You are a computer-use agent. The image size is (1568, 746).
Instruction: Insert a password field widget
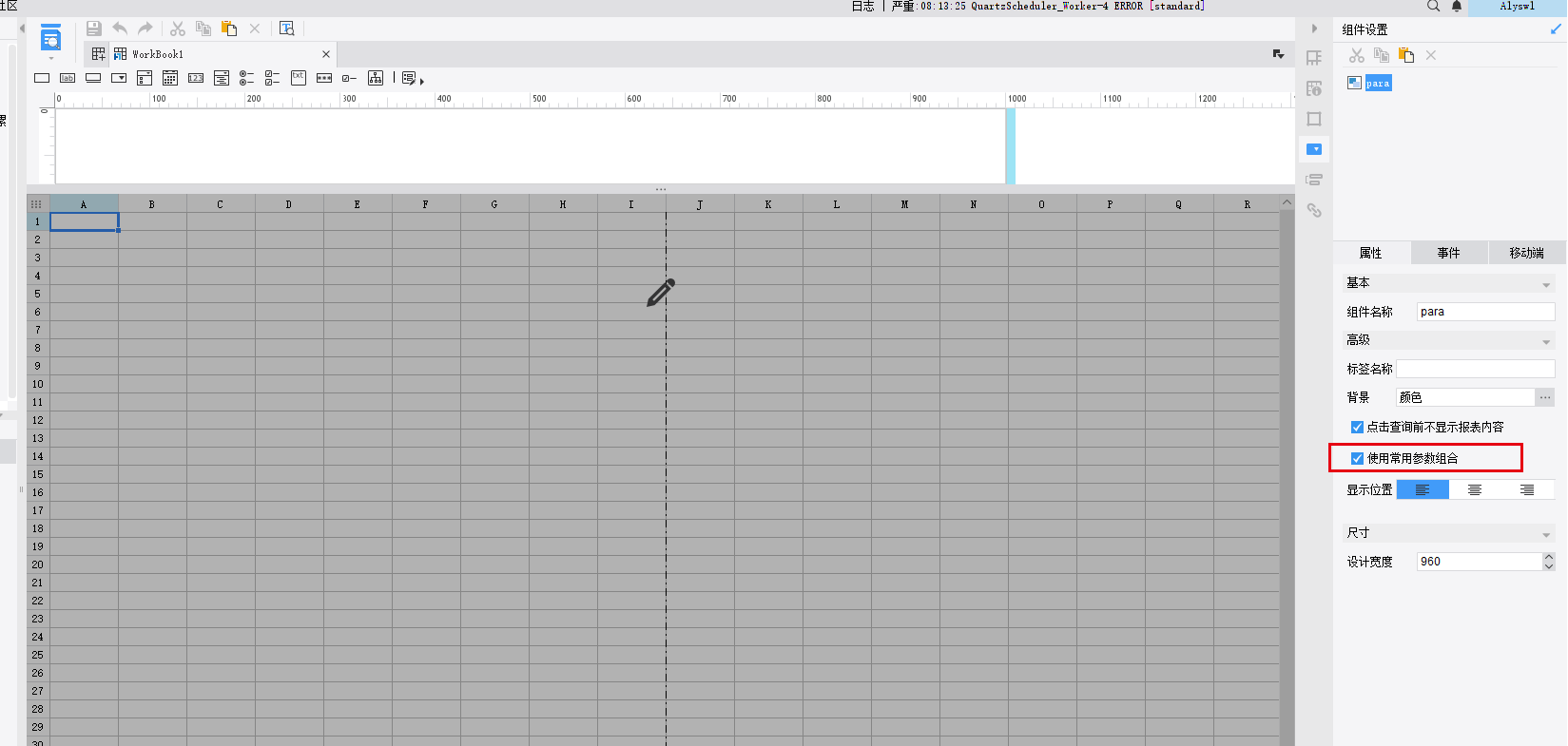point(324,78)
